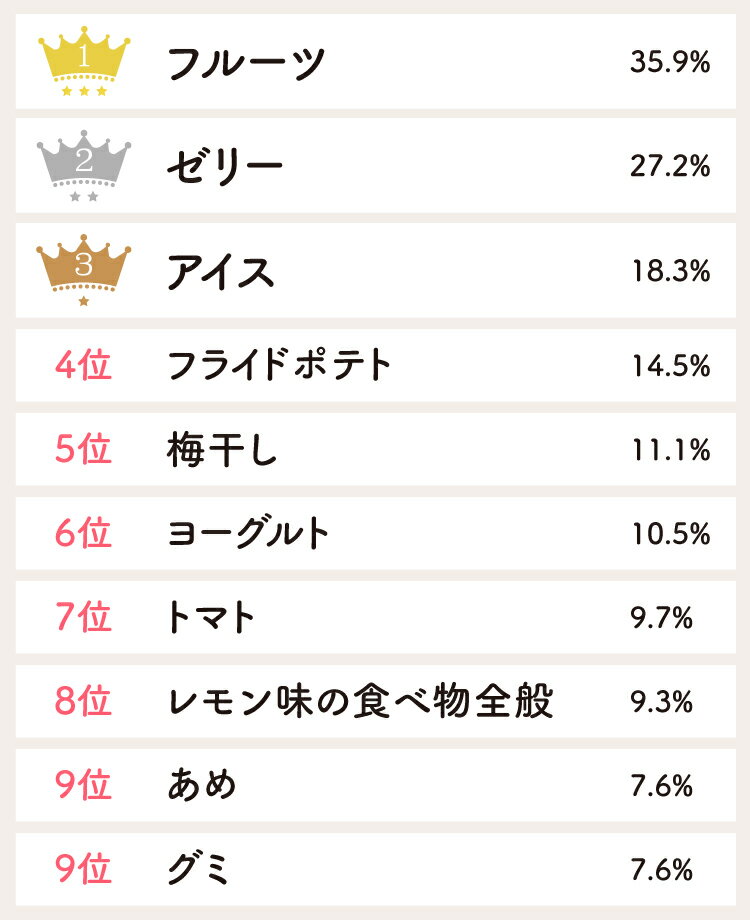Select the トマト item
This screenshot has width=750, height=920.
[212, 618]
